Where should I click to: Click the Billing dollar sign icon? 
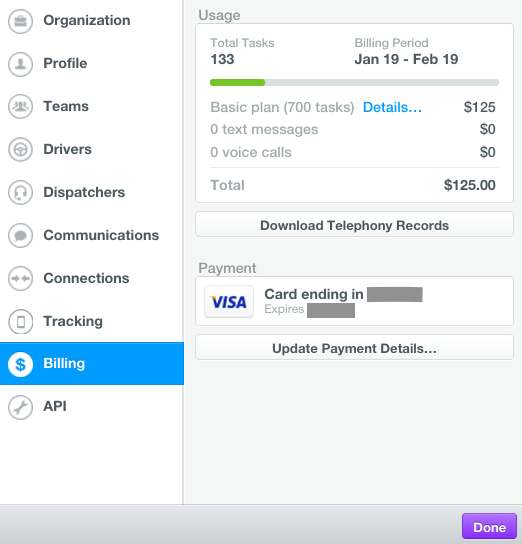coord(20,364)
